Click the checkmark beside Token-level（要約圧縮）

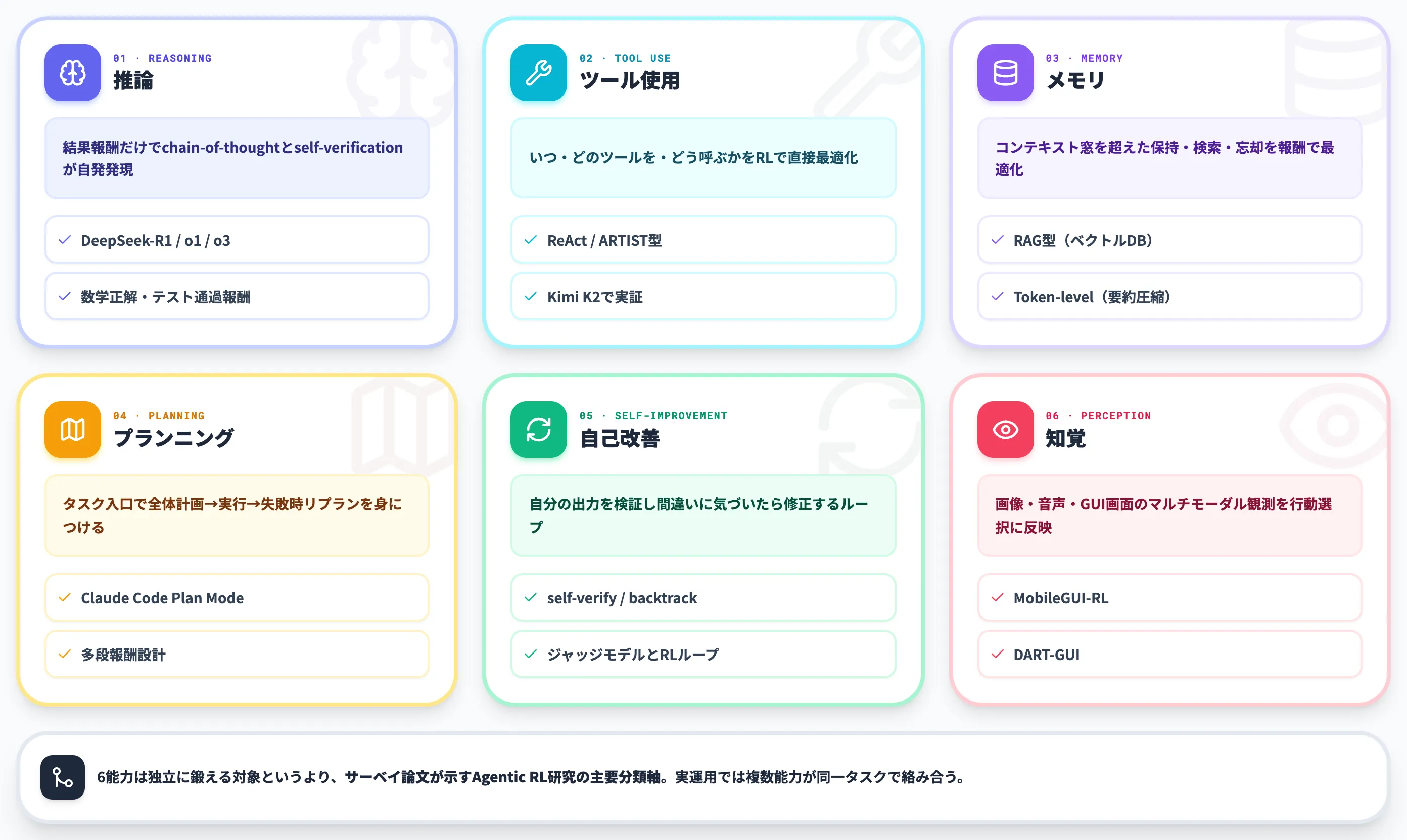click(x=997, y=297)
